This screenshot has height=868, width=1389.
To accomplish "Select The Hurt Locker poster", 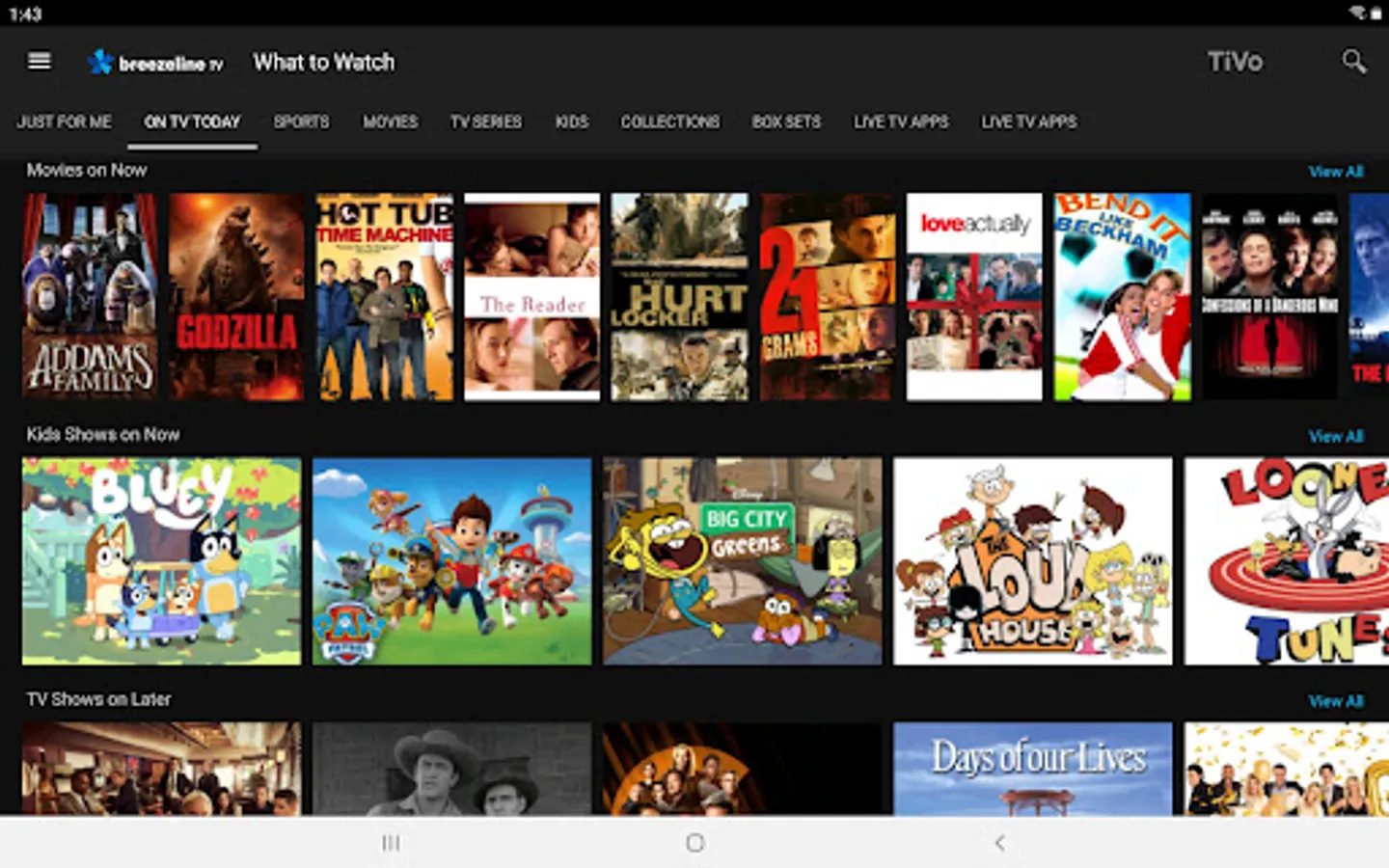I will point(679,296).
